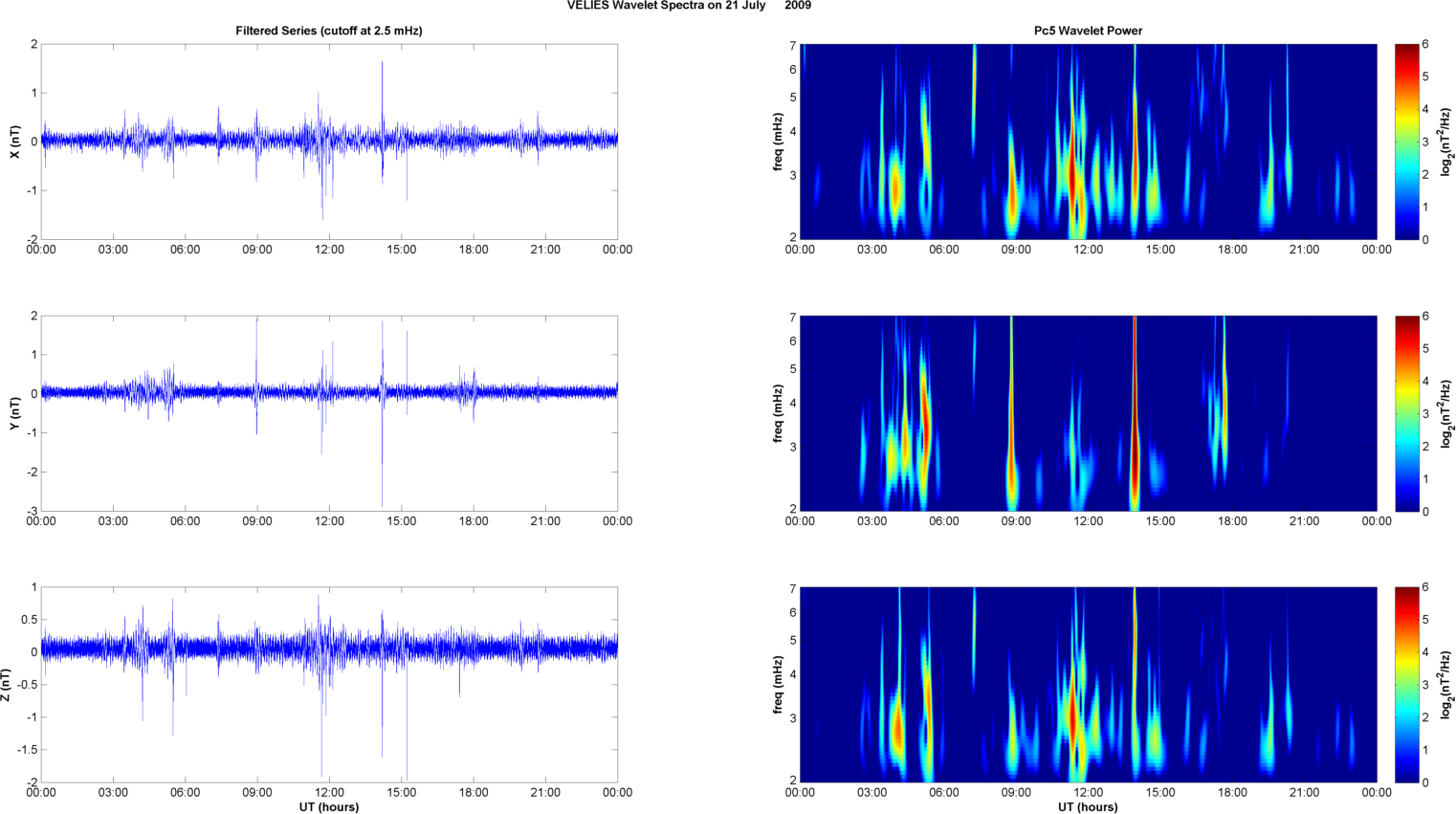
Task: Click the '-3' tick on the Y (nT) axis
Action: pyautogui.click(x=33, y=512)
